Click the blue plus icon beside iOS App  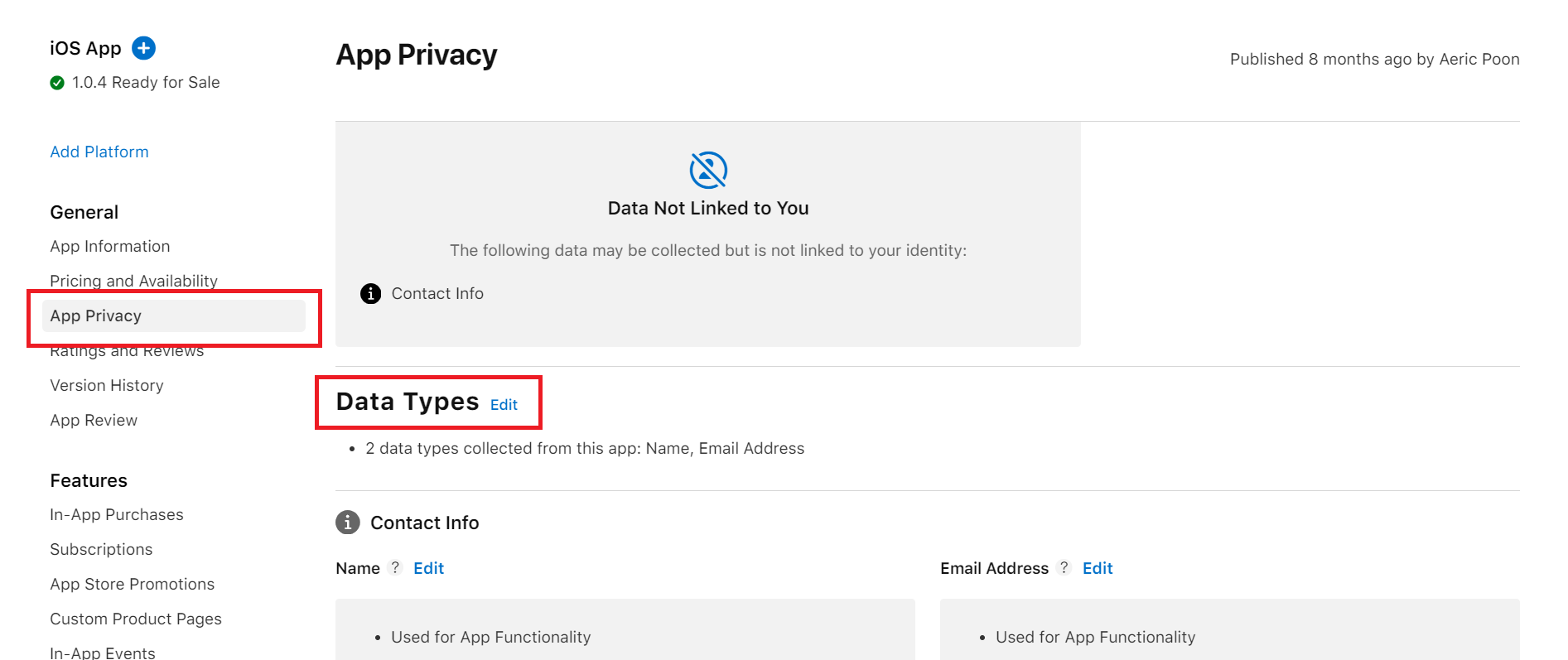(x=144, y=48)
